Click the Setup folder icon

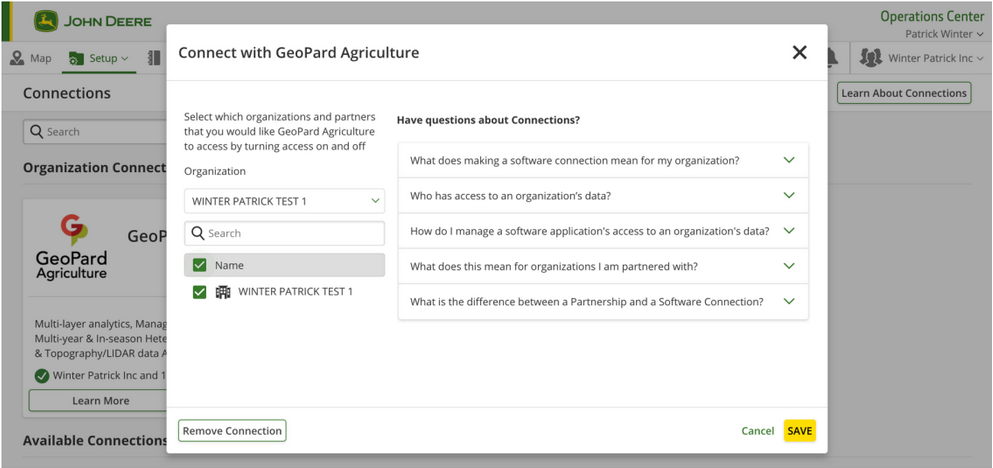(76, 59)
